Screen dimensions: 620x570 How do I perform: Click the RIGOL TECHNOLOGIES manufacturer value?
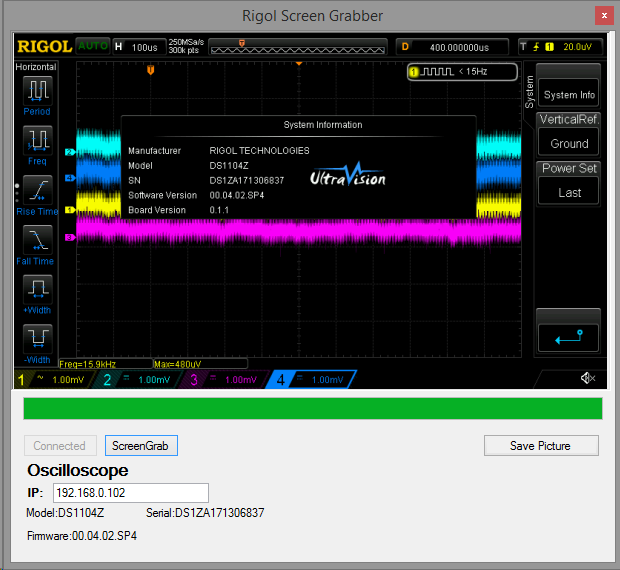pos(259,151)
